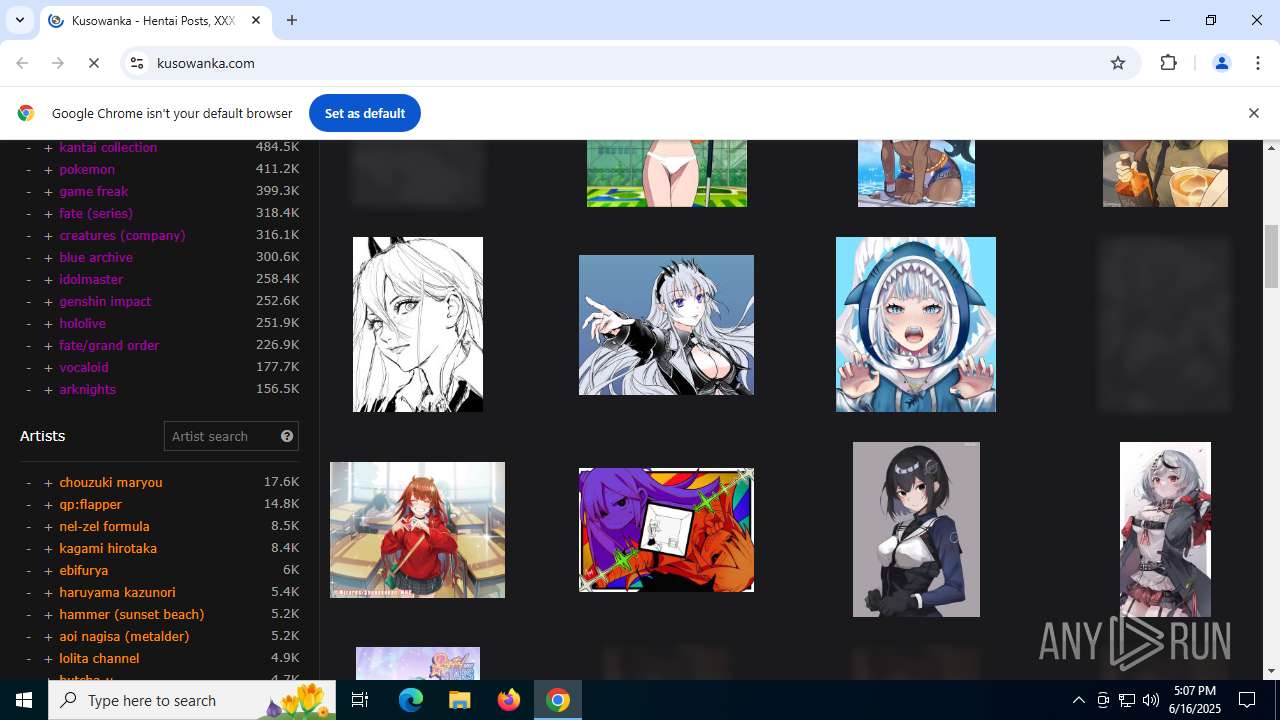Exclude the blue archive tag with minus

(28, 258)
